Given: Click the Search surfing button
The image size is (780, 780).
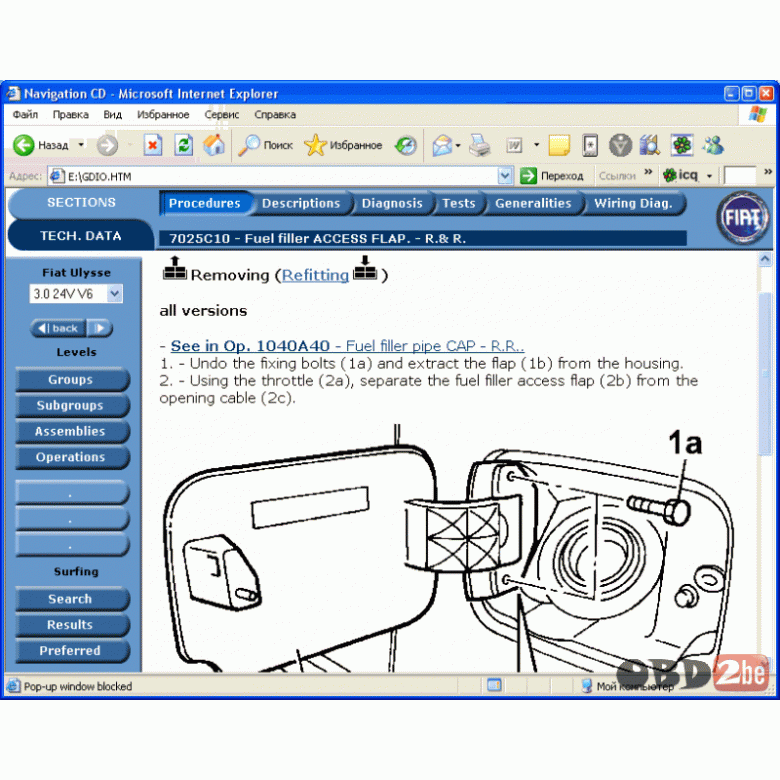Looking at the screenshot, I should click(72, 599).
